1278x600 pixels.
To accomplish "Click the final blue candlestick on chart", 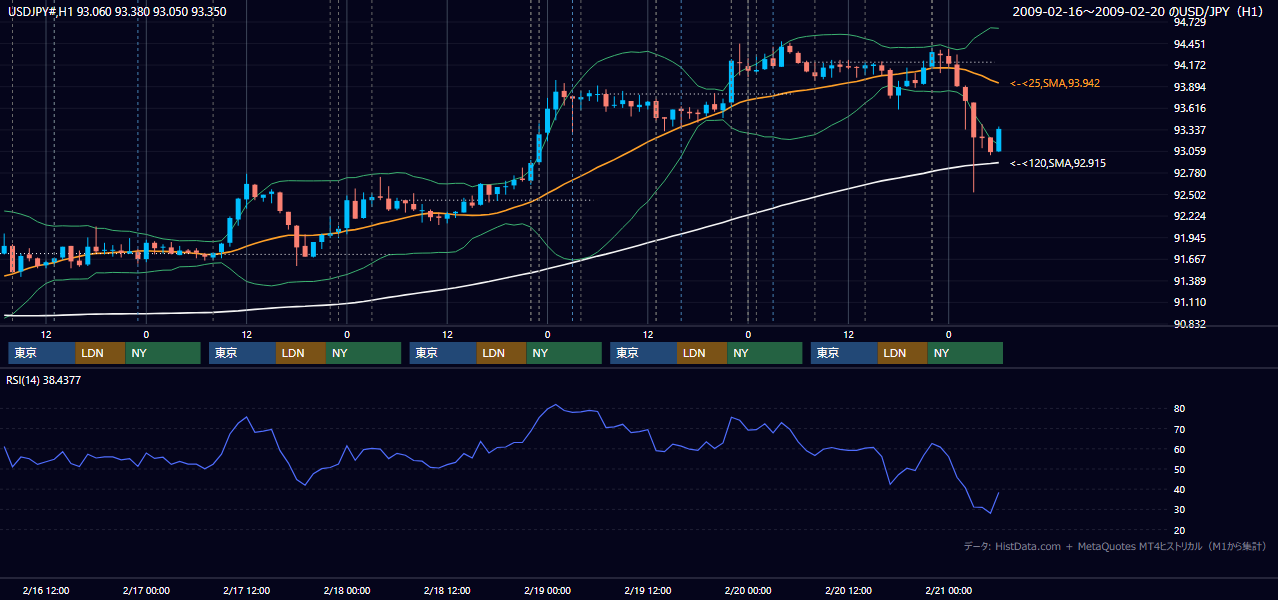I will [998, 140].
